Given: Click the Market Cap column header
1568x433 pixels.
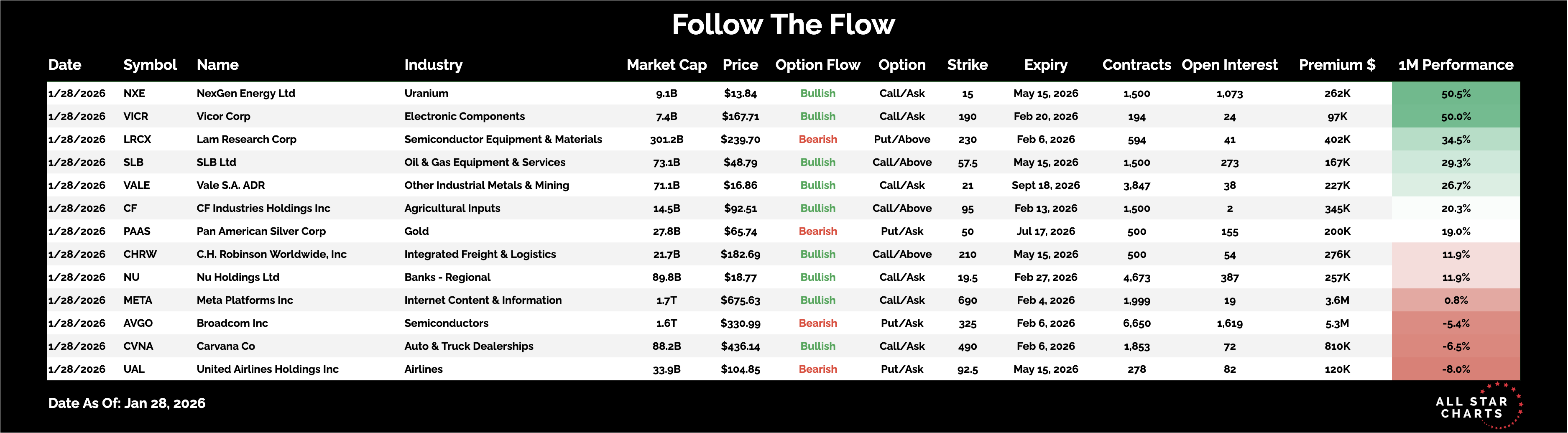Looking at the screenshot, I should (x=666, y=65).
